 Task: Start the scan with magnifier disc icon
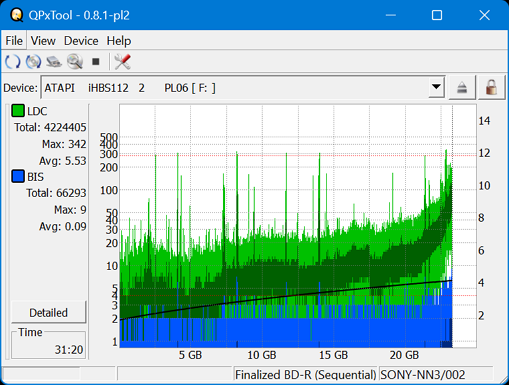[x=75, y=62]
